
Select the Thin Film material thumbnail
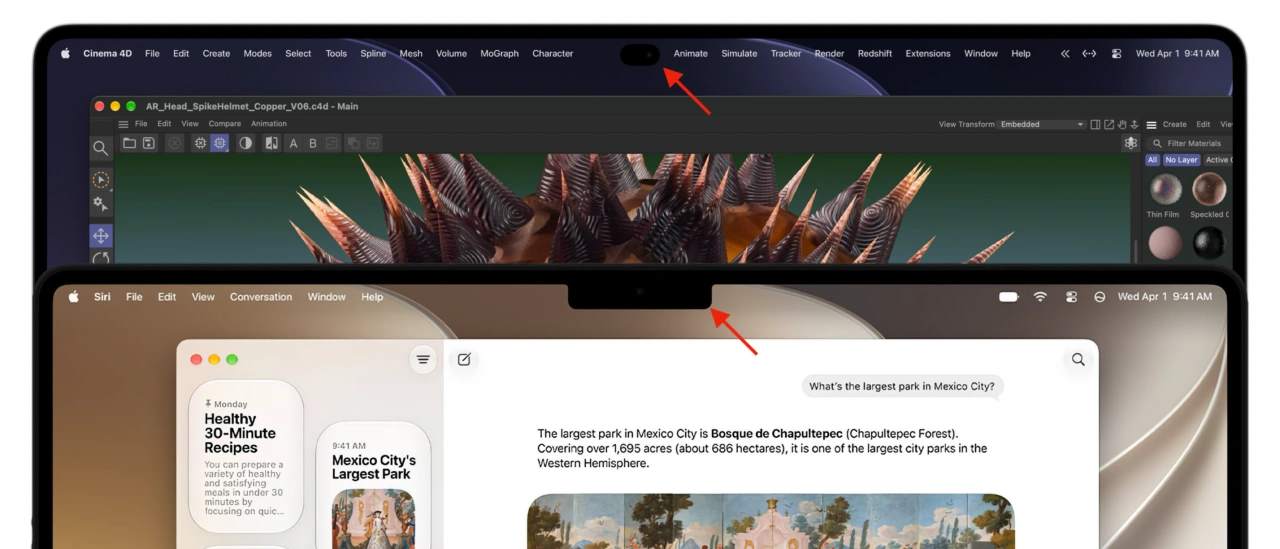pyautogui.click(x=1164, y=190)
